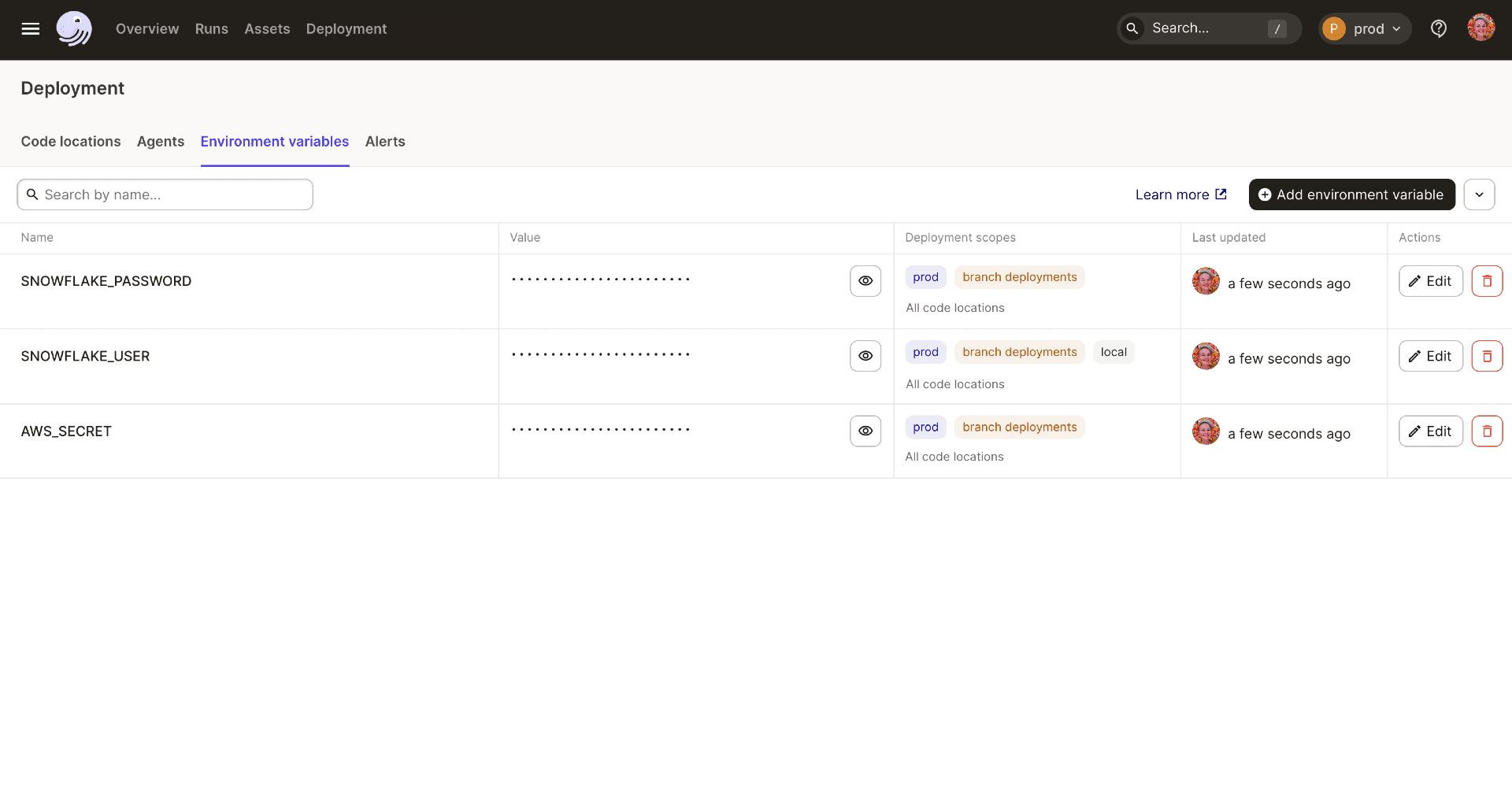The height and width of the screenshot is (800, 1512).
Task: Reveal the SNOWFLAKE_PASSWORD value
Action: pos(865,280)
